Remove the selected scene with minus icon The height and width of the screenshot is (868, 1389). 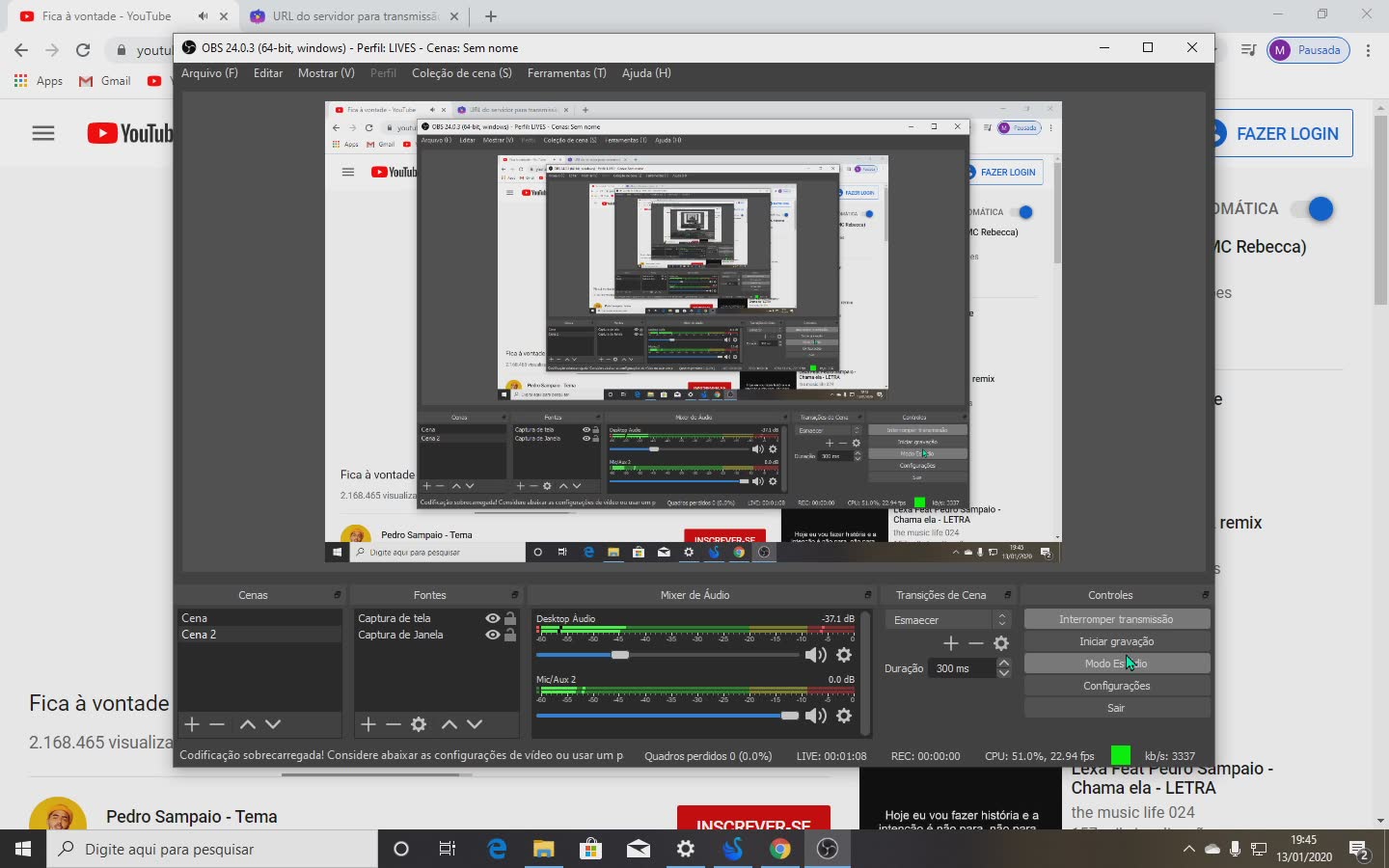click(x=217, y=724)
